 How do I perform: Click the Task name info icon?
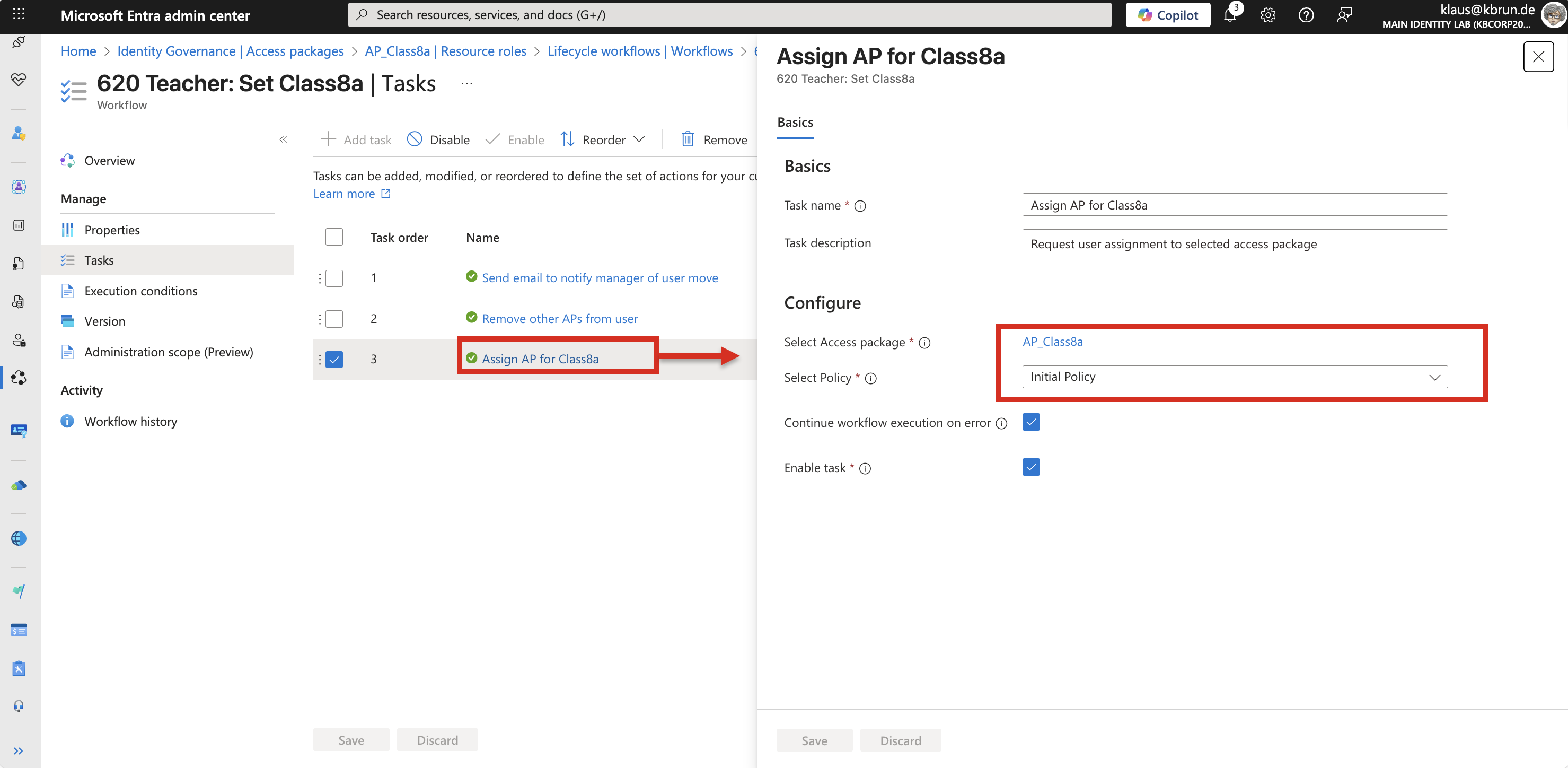click(x=859, y=206)
